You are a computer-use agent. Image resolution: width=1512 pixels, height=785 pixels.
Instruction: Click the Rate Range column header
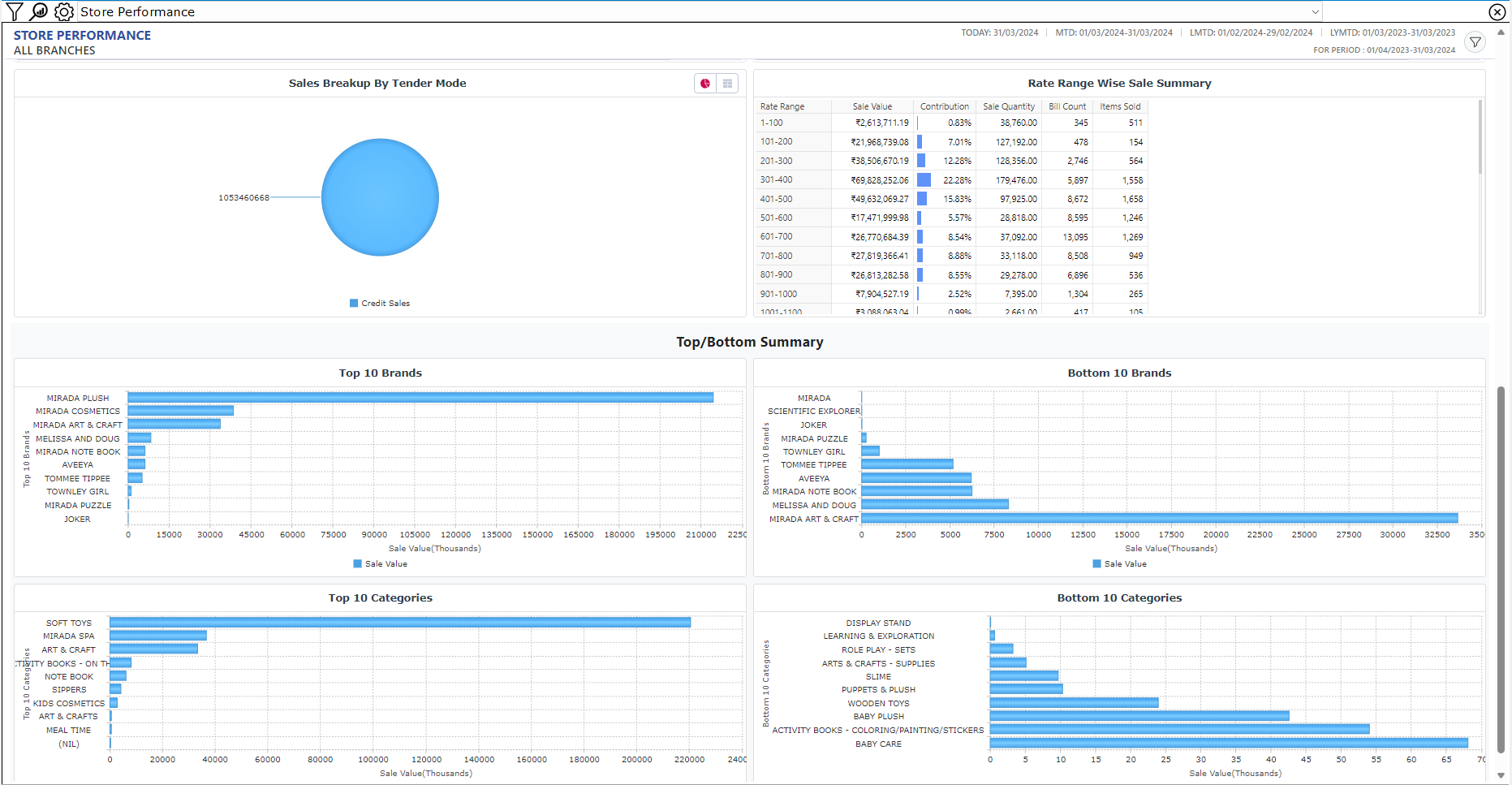(x=782, y=106)
